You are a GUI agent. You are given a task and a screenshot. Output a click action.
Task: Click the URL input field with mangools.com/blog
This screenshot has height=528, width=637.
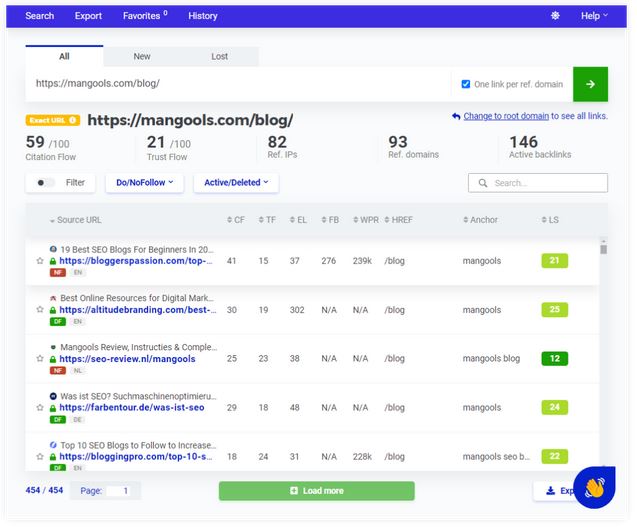pos(238,84)
